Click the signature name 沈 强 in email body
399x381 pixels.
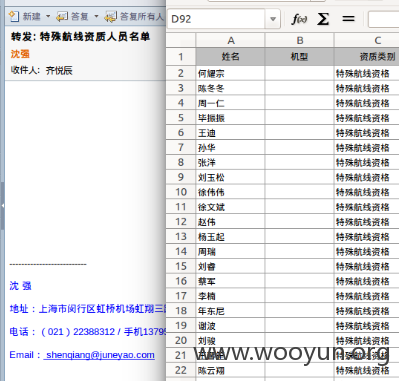click(x=20, y=286)
